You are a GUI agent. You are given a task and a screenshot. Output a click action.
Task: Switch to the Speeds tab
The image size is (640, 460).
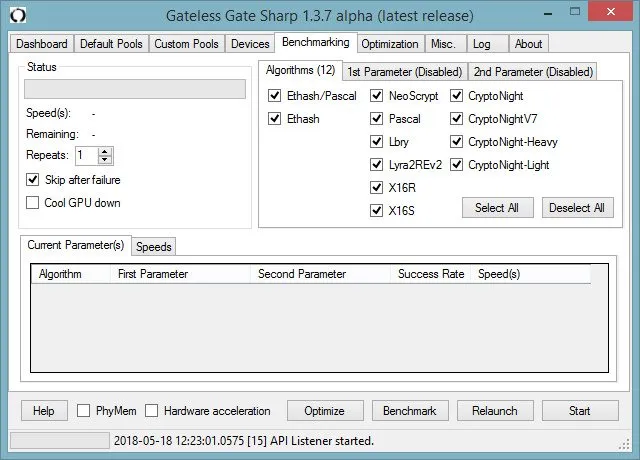pyautogui.click(x=153, y=247)
